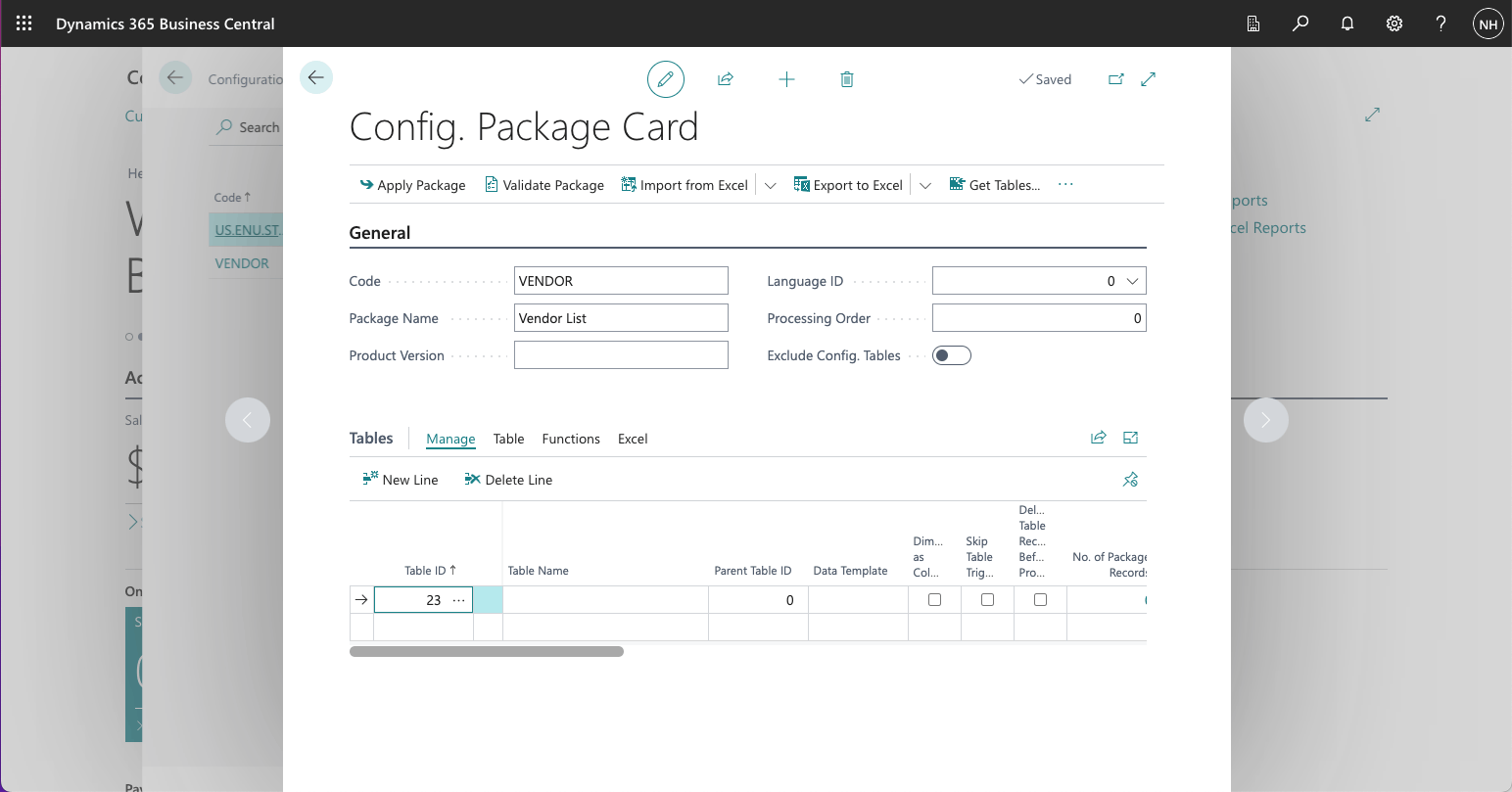Click the plus icon to create new package
The width and height of the screenshot is (1512, 792).
tap(786, 79)
